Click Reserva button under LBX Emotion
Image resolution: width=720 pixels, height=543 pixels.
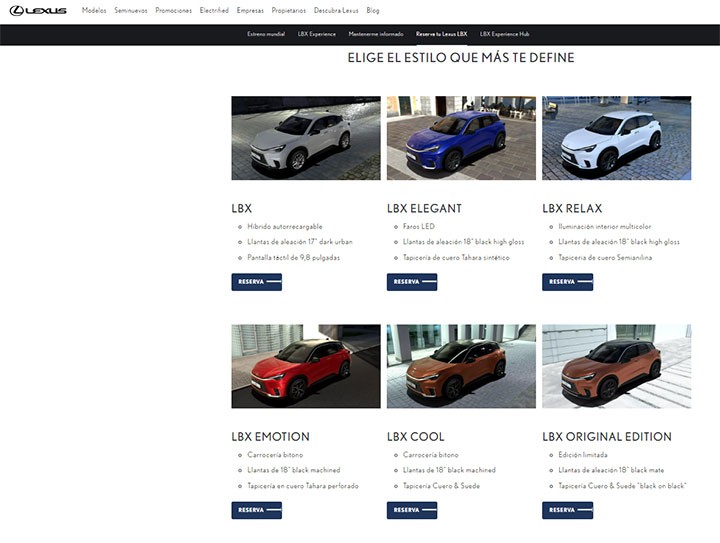click(x=257, y=510)
